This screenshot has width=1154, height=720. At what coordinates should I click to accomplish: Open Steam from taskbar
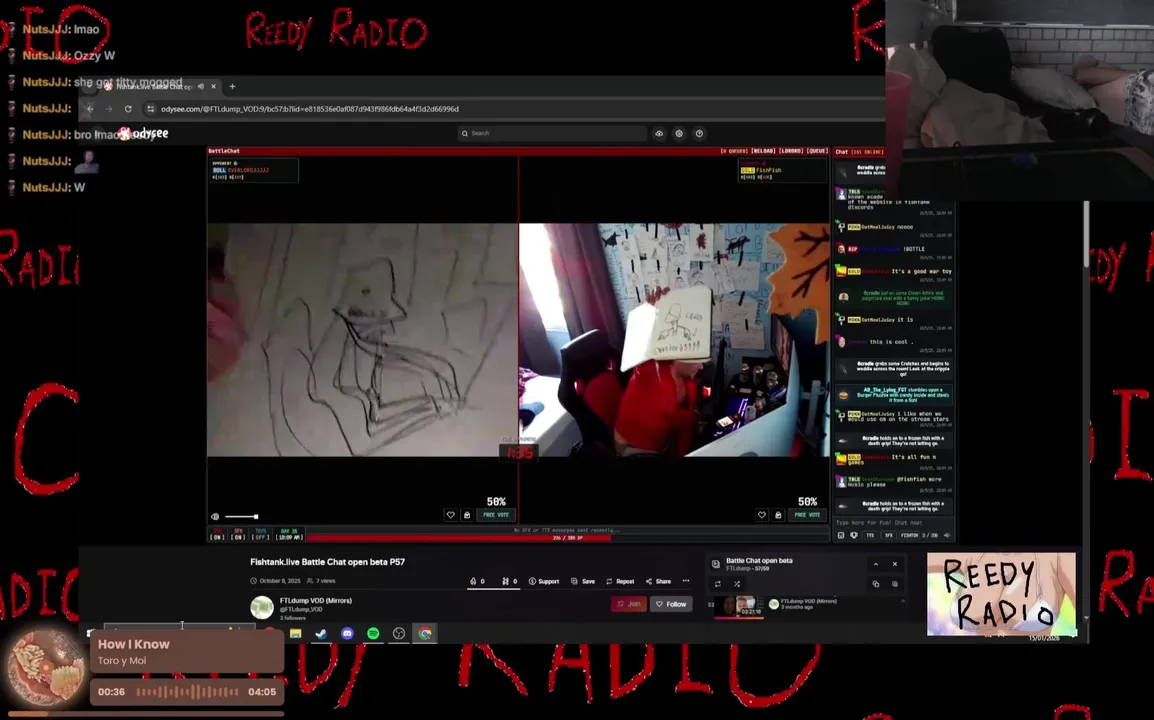pyautogui.click(x=322, y=633)
